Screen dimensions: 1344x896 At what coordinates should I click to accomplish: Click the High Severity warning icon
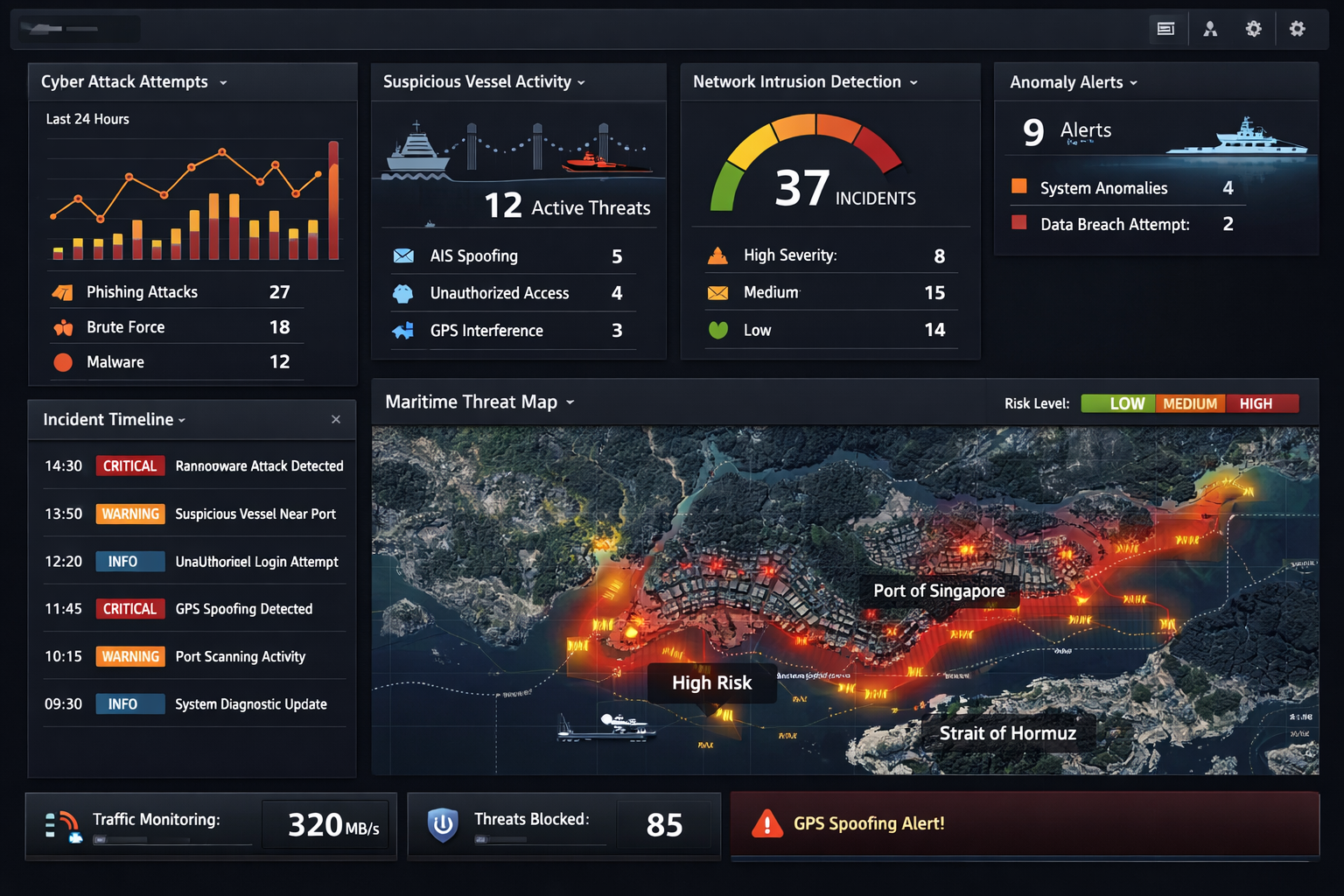(x=717, y=255)
